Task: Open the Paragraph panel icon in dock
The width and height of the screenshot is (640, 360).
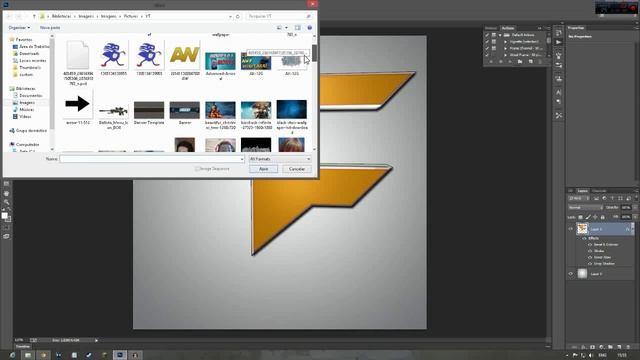Action: point(559,102)
